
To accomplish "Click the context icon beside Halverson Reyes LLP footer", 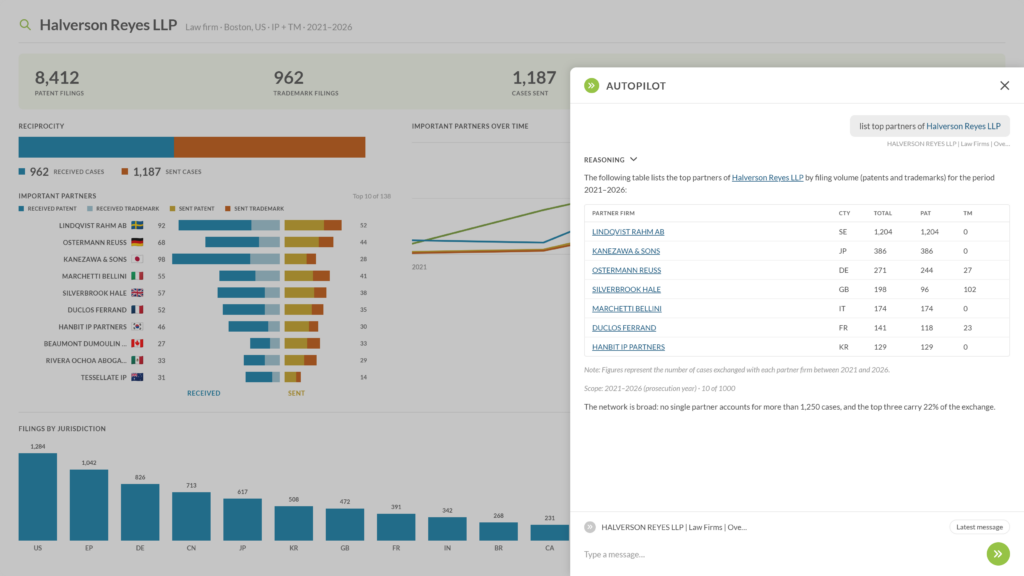I will [x=590, y=527].
